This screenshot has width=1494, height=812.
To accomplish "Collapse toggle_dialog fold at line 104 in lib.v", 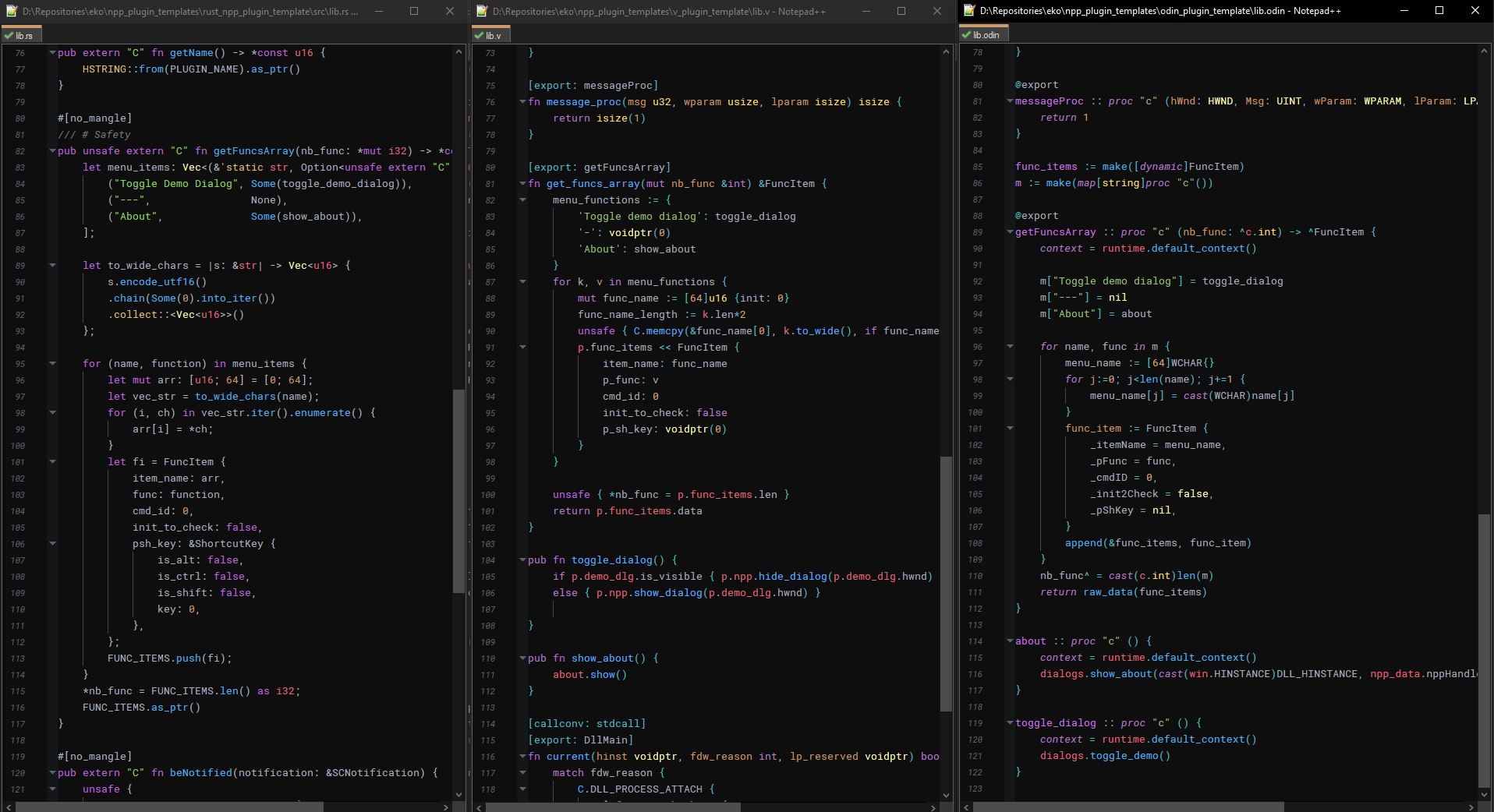I will coord(522,560).
